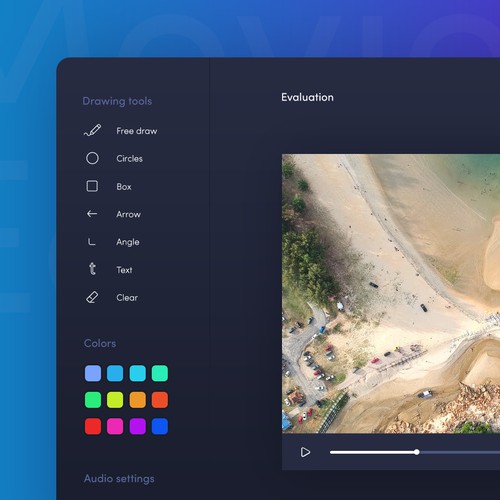Pick the orange color swatch
The height and width of the screenshot is (500, 500).
coord(138,400)
